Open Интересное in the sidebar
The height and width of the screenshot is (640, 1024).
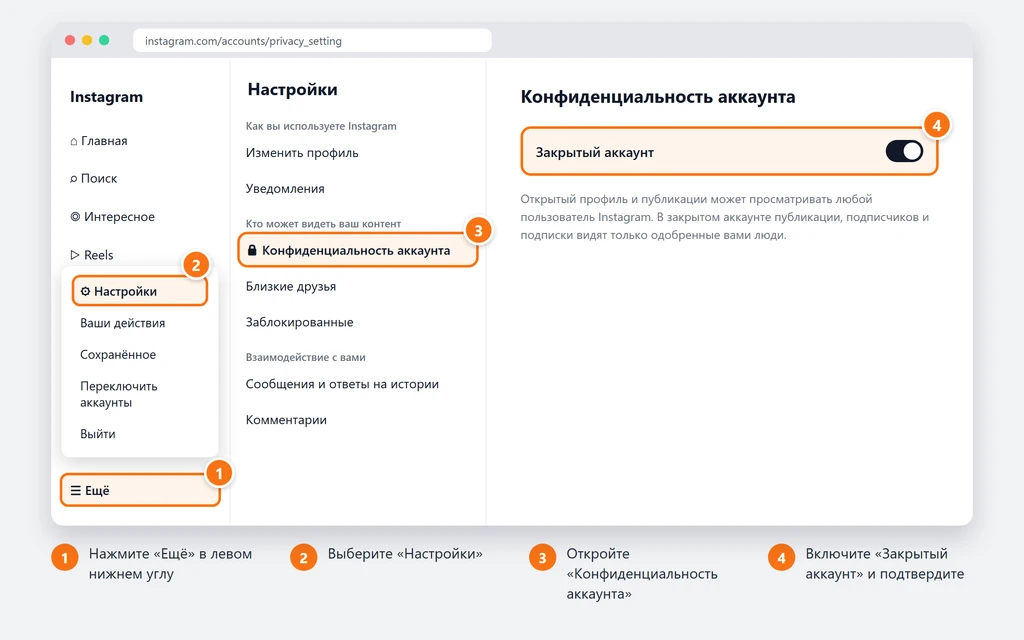112,217
